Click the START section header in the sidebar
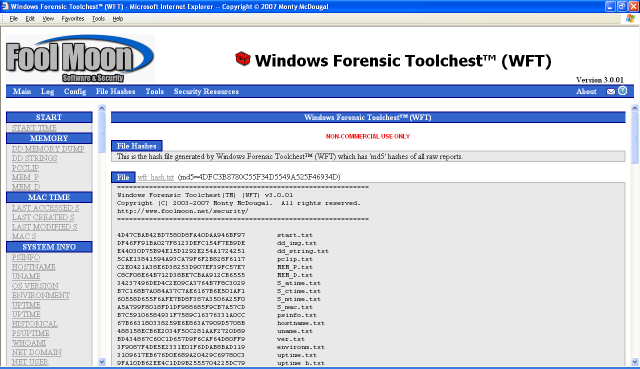The image size is (640, 369). tap(49, 117)
